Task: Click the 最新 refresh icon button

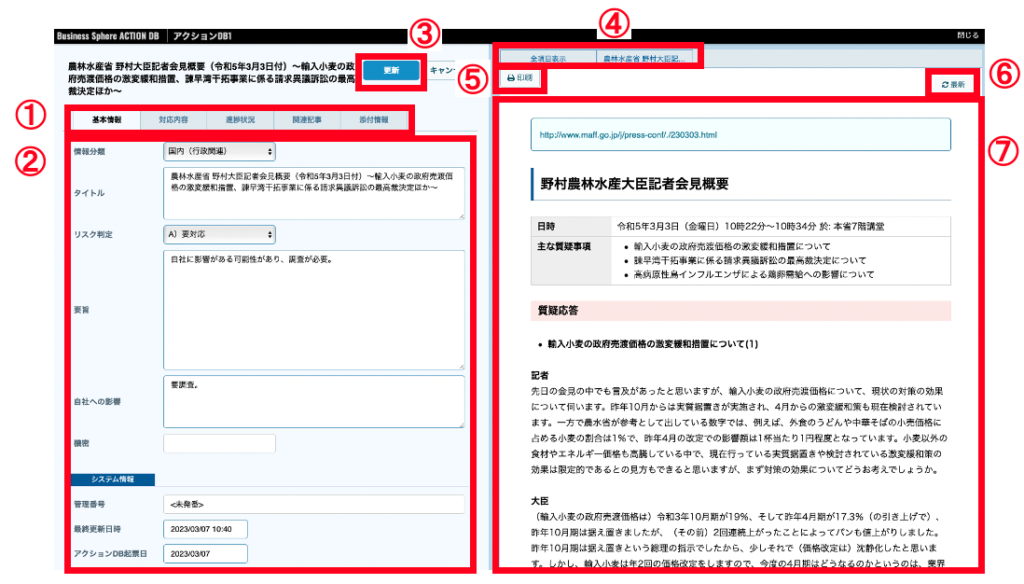Action: tap(952, 85)
